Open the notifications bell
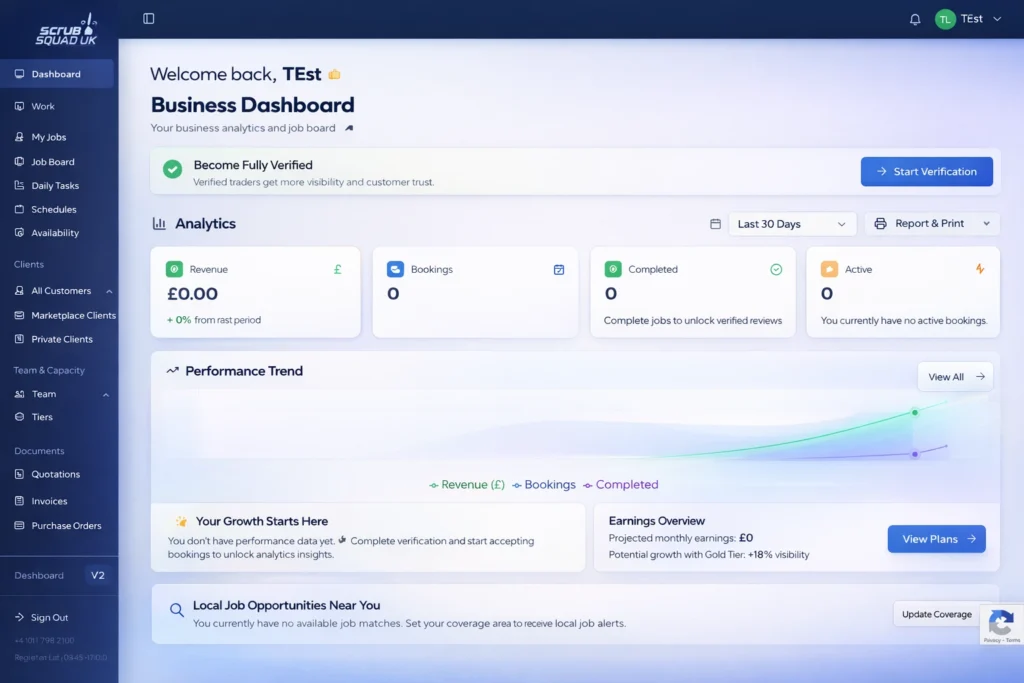Viewport: 1024px width, 683px height. tap(914, 19)
